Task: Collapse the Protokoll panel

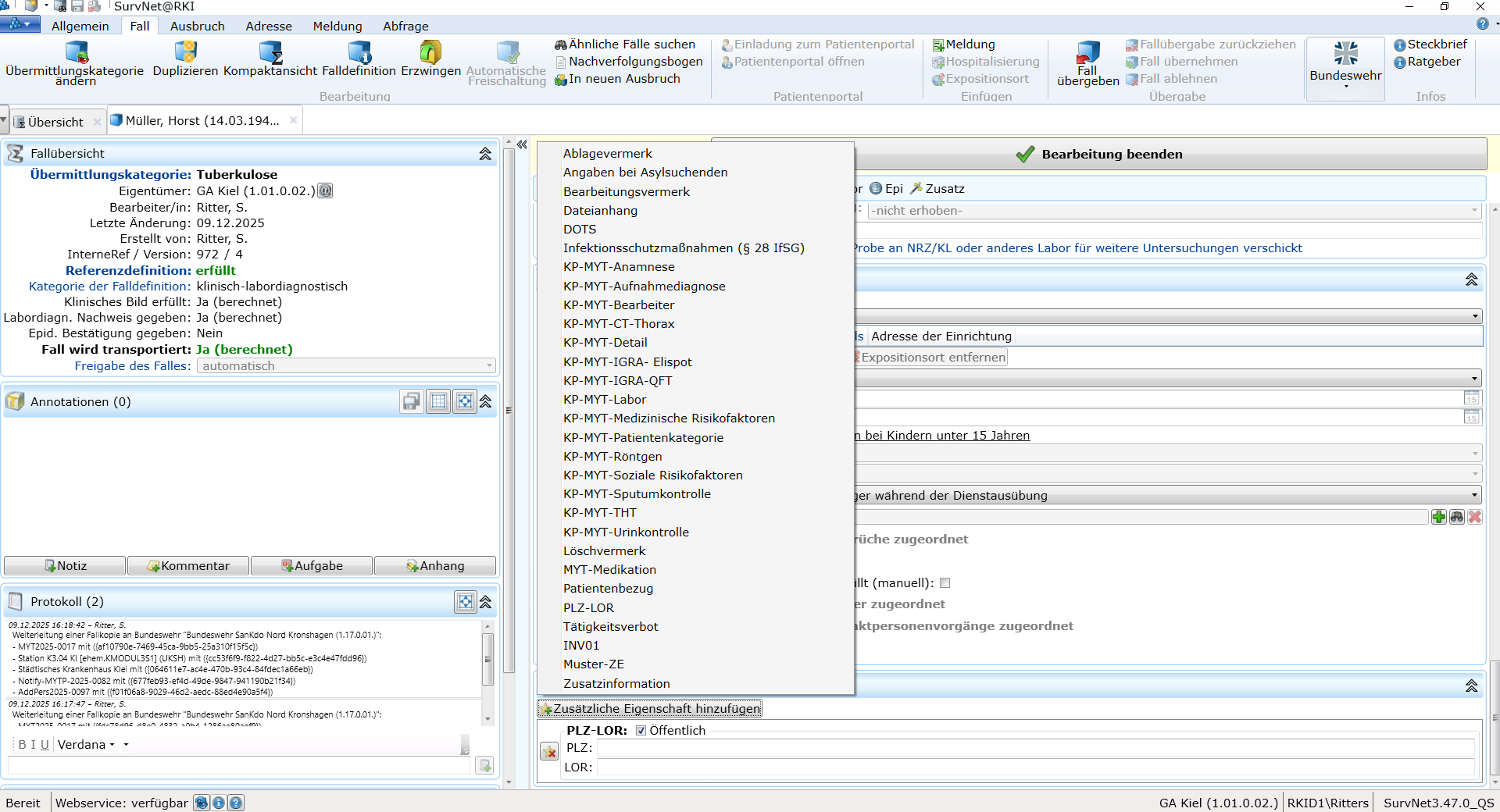Action: [x=485, y=602]
